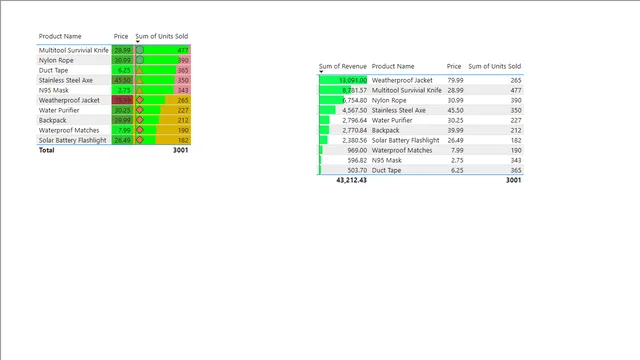Image resolution: width=640 pixels, height=360 pixels.
Task: Click Sum of Units Sold header in revenue table
Action: [494, 66]
